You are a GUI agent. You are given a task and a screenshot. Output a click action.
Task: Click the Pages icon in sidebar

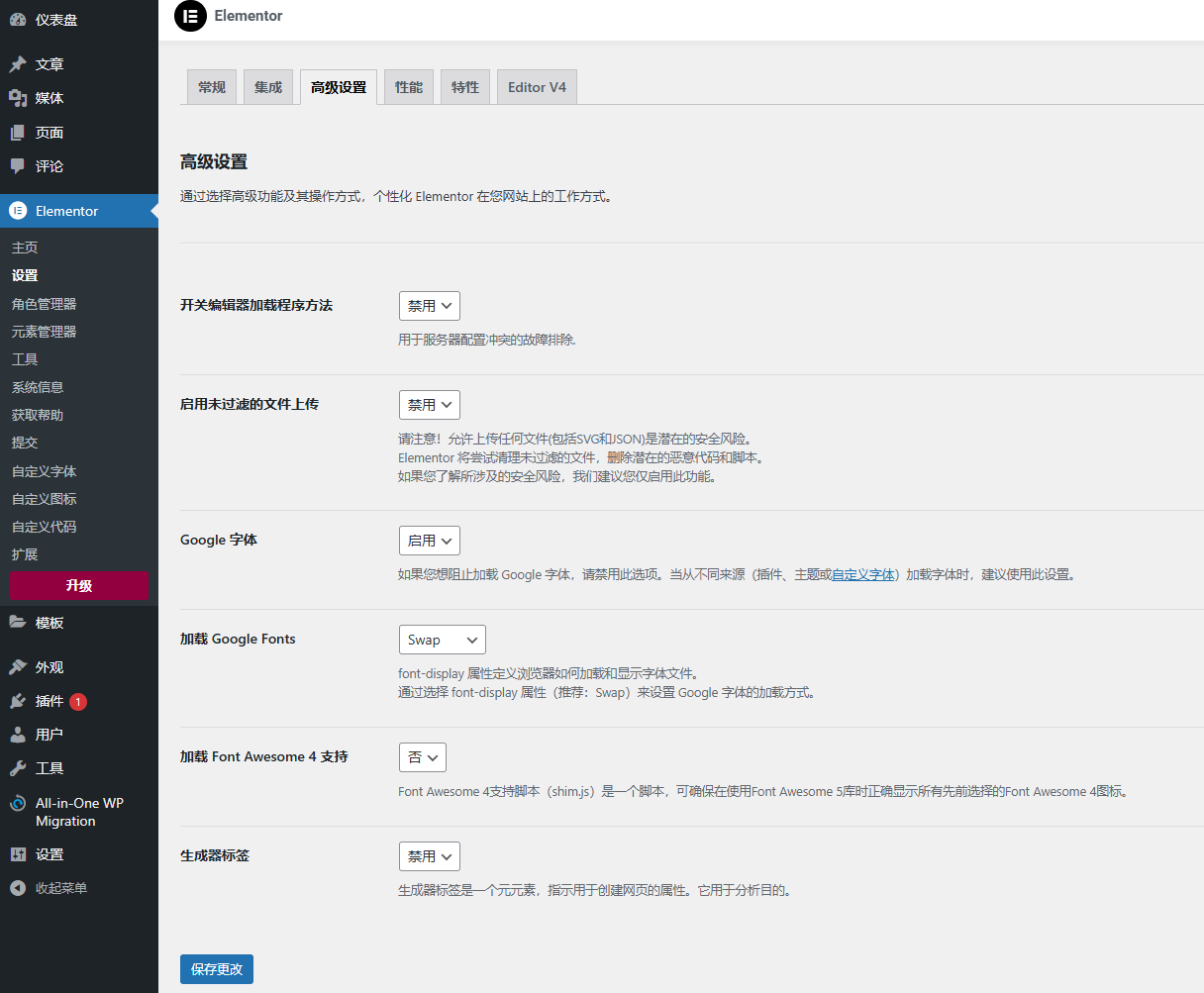[18, 133]
